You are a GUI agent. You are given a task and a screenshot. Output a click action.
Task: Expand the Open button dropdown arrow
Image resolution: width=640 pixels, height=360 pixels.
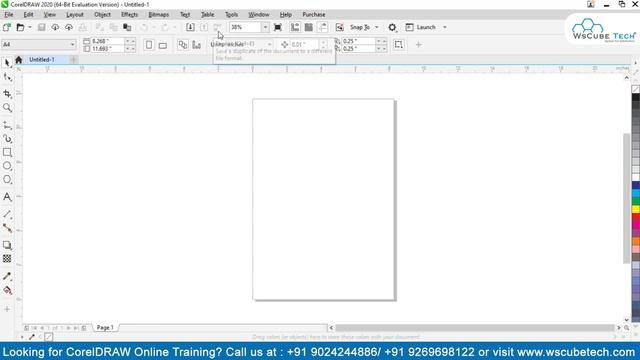click(x=30, y=27)
